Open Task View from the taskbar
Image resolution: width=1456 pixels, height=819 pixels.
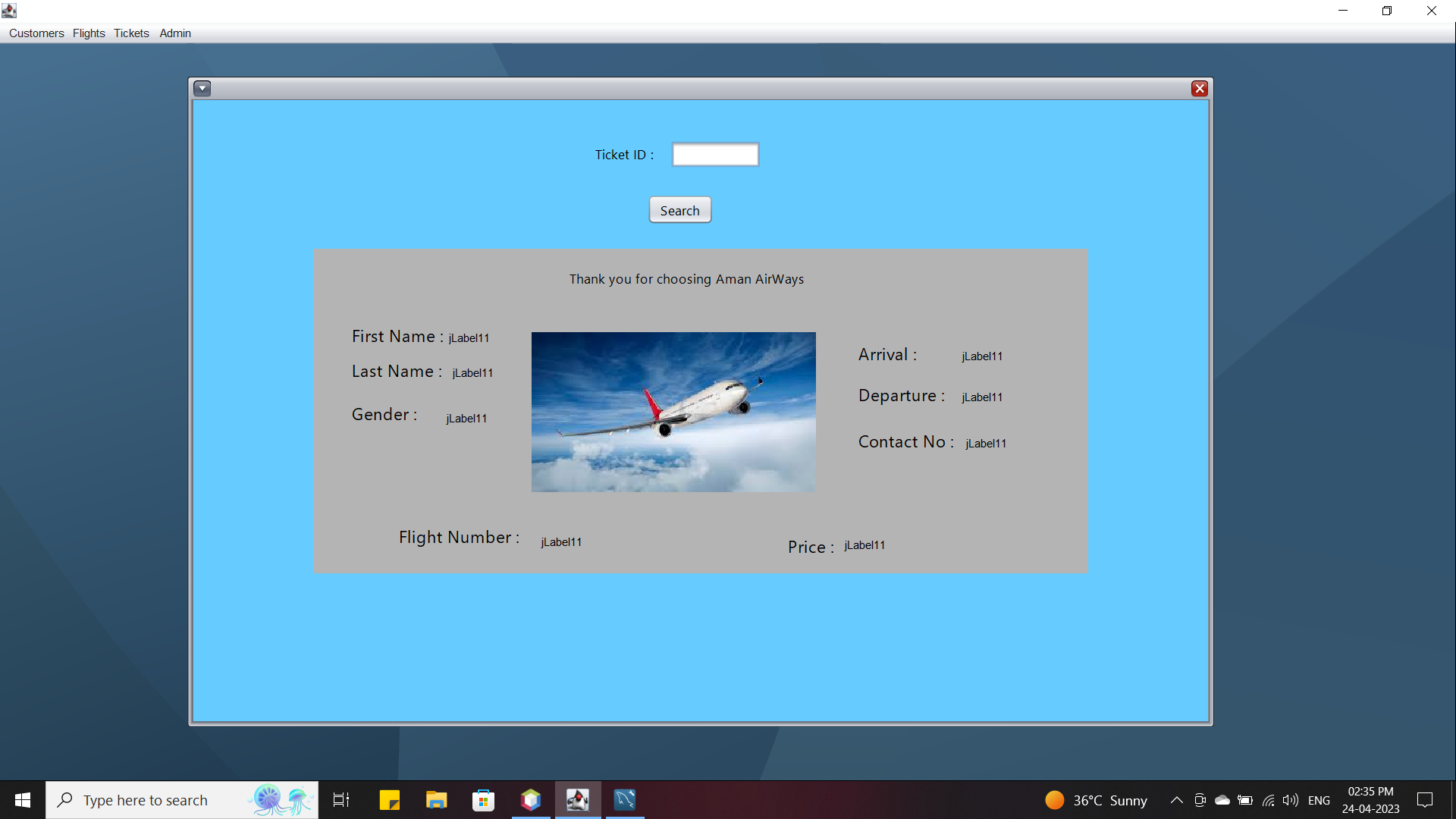click(341, 800)
